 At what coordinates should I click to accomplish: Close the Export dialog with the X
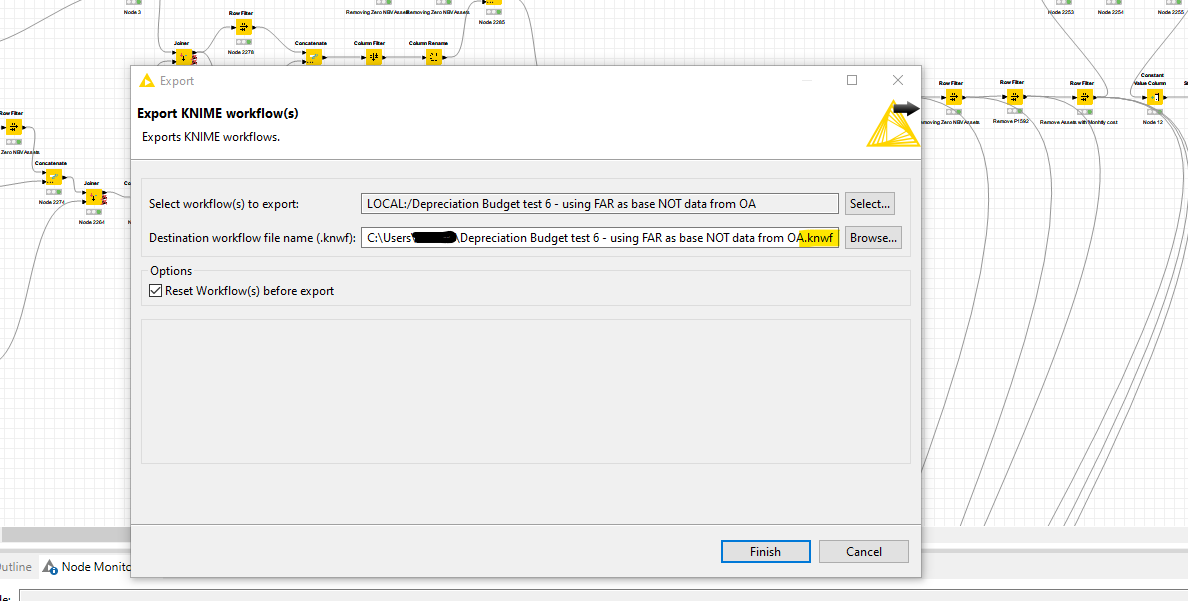click(898, 80)
